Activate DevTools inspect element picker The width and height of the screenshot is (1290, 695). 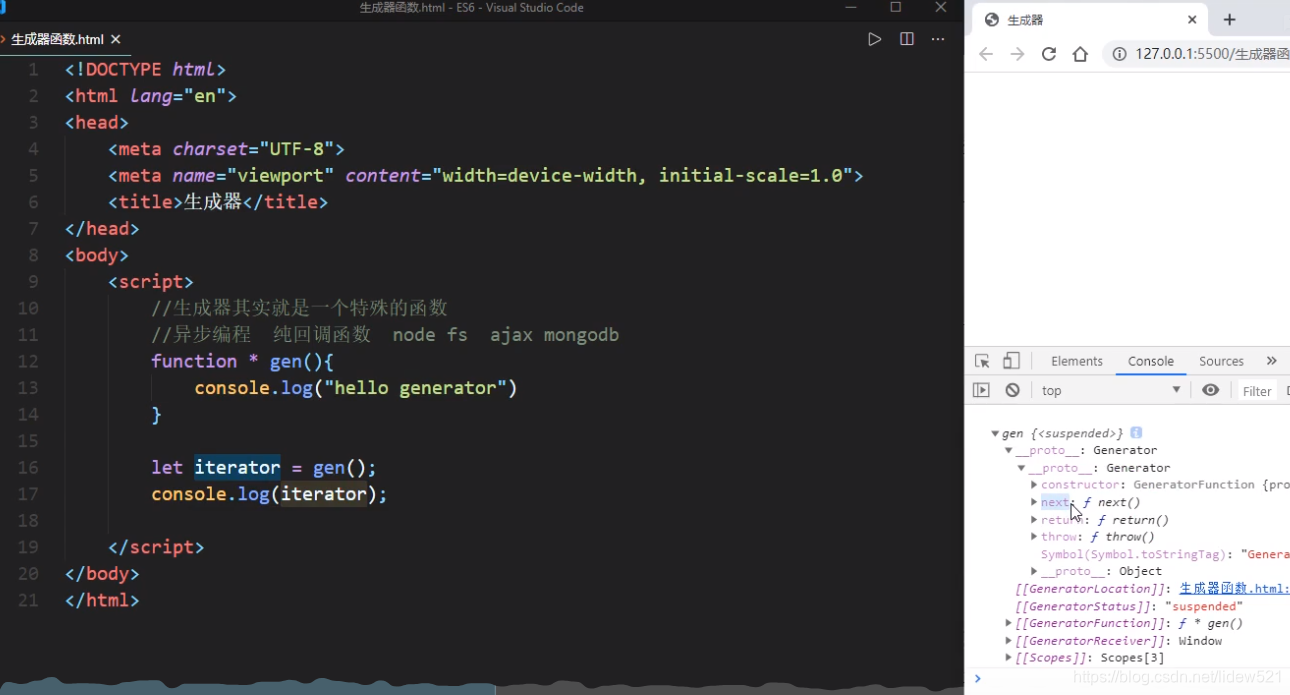pyautogui.click(x=982, y=361)
